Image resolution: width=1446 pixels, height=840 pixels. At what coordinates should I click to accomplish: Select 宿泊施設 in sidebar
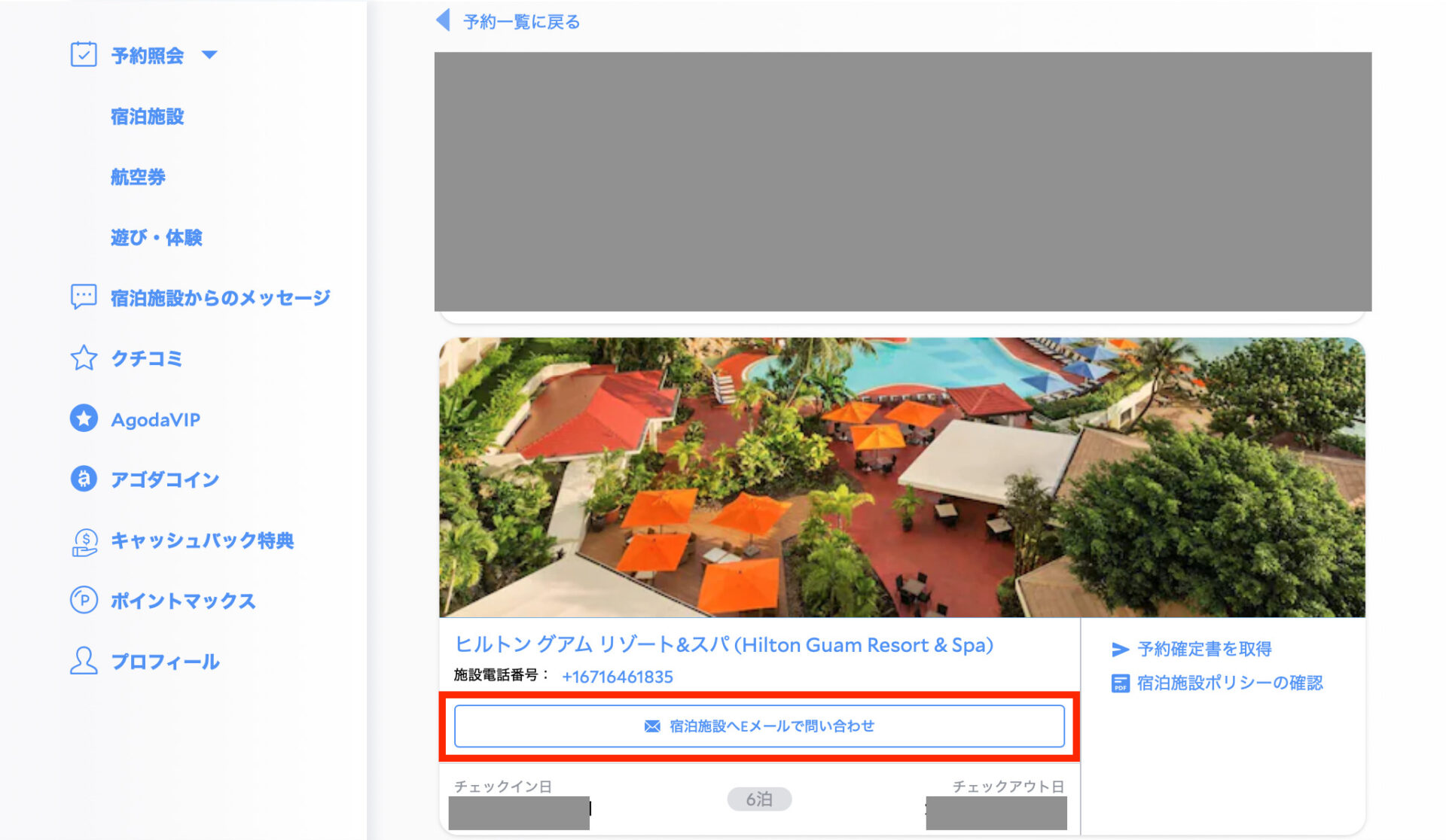click(x=148, y=116)
